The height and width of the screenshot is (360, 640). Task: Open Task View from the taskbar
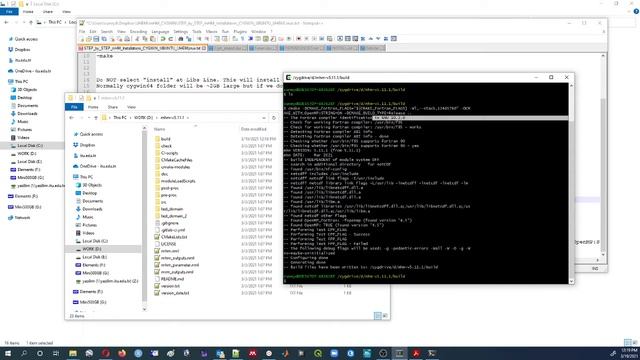pos(56,353)
